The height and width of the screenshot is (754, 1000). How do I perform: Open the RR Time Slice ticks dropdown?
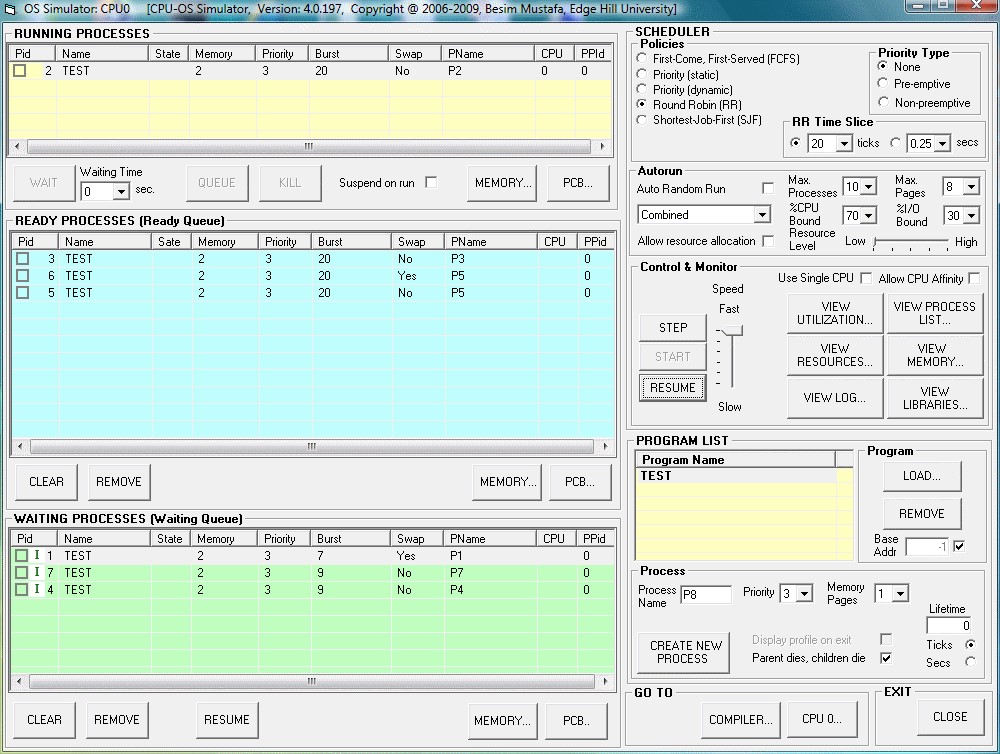coord(844,144)
